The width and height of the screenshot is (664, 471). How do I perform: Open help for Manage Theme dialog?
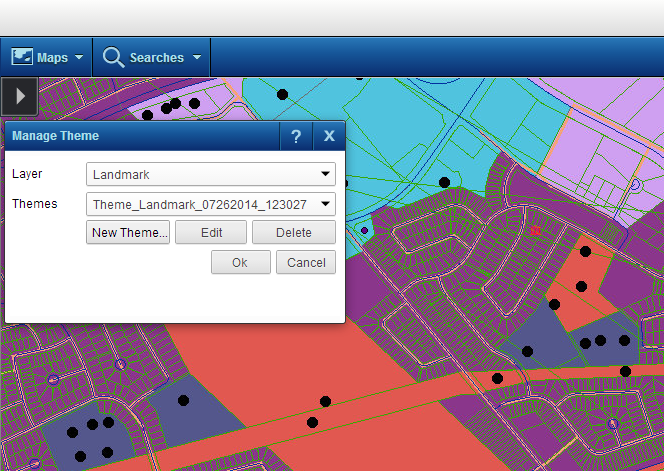point(296,136)
